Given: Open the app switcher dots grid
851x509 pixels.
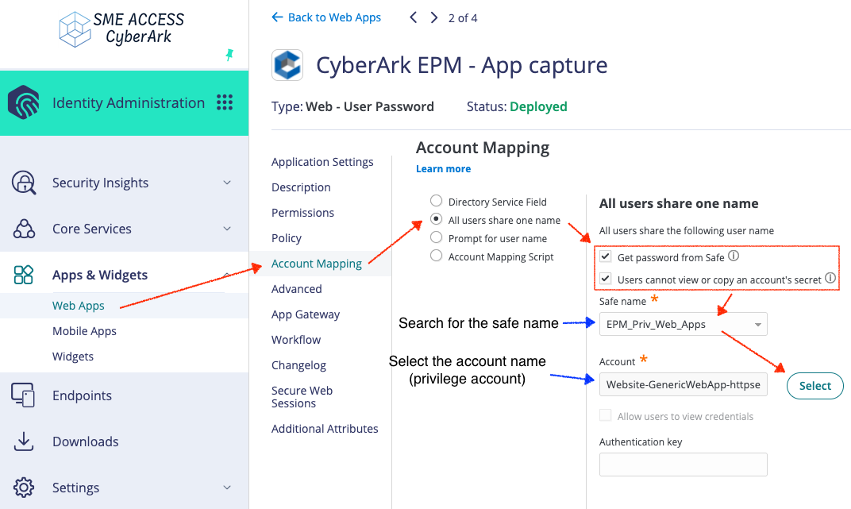Looking at the screenshot, I should pos(225,102).
